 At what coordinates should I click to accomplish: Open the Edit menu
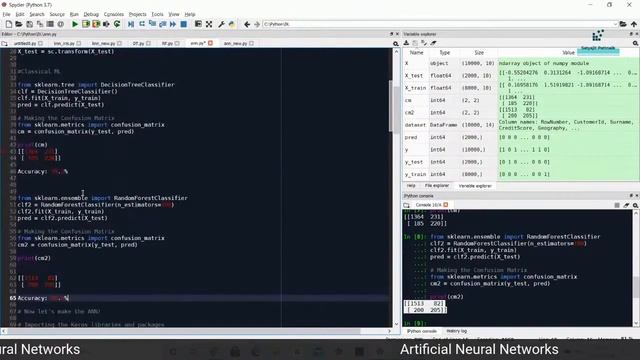(x=20, y=14)
